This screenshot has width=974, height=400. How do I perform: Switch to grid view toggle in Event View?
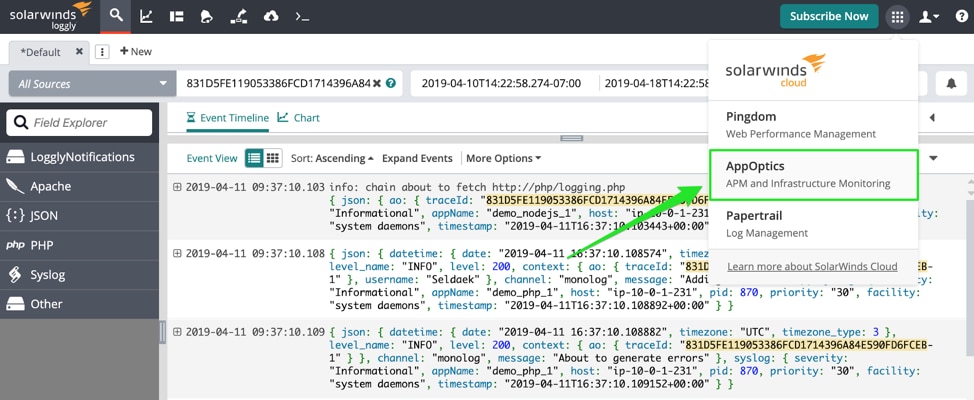(272, 158)
